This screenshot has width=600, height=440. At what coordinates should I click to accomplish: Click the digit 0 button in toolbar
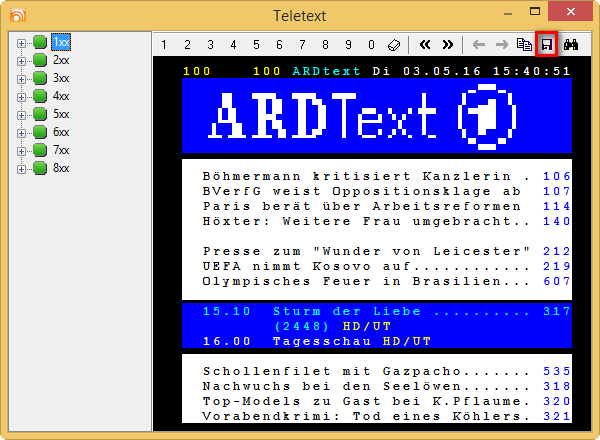click(371, 45)
